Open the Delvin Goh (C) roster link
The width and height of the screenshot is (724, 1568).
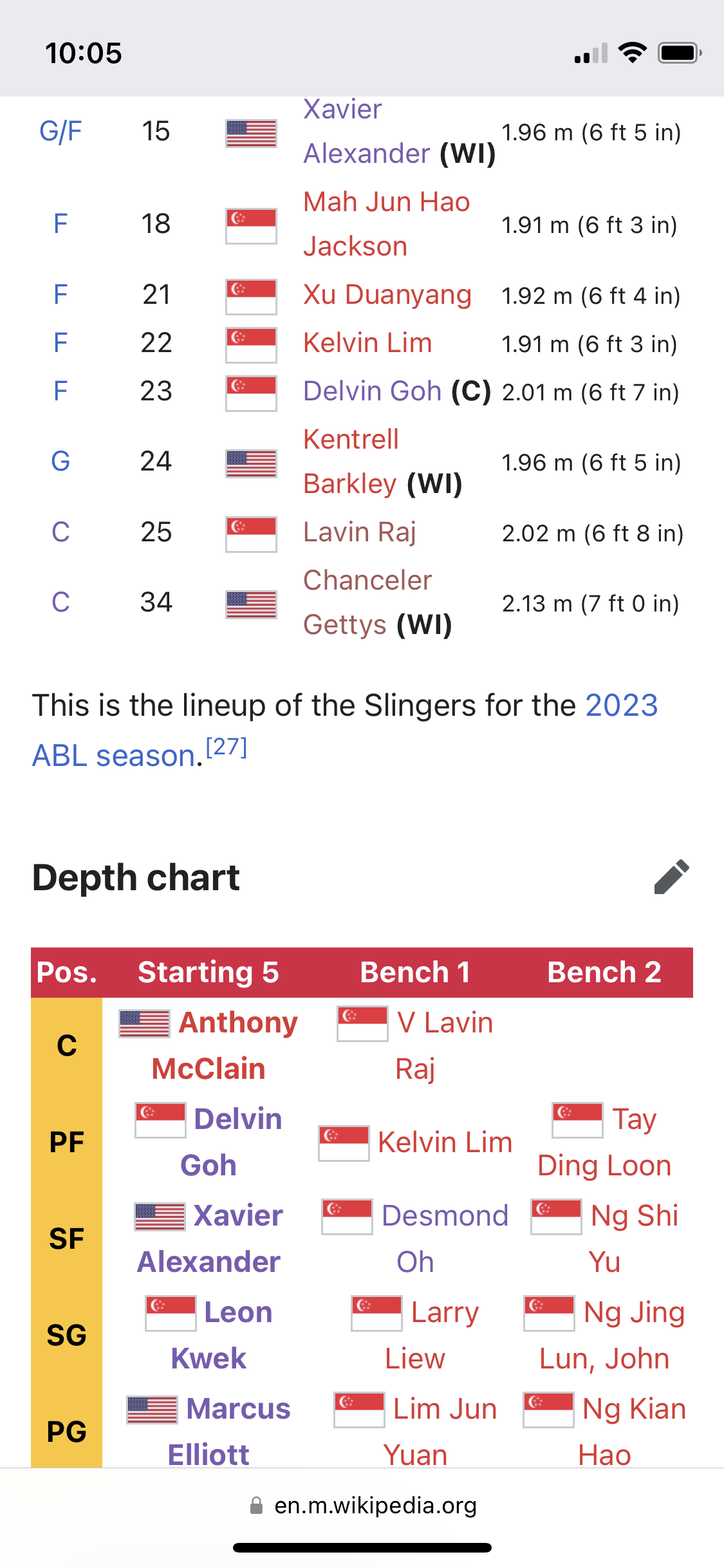[372, 391]
